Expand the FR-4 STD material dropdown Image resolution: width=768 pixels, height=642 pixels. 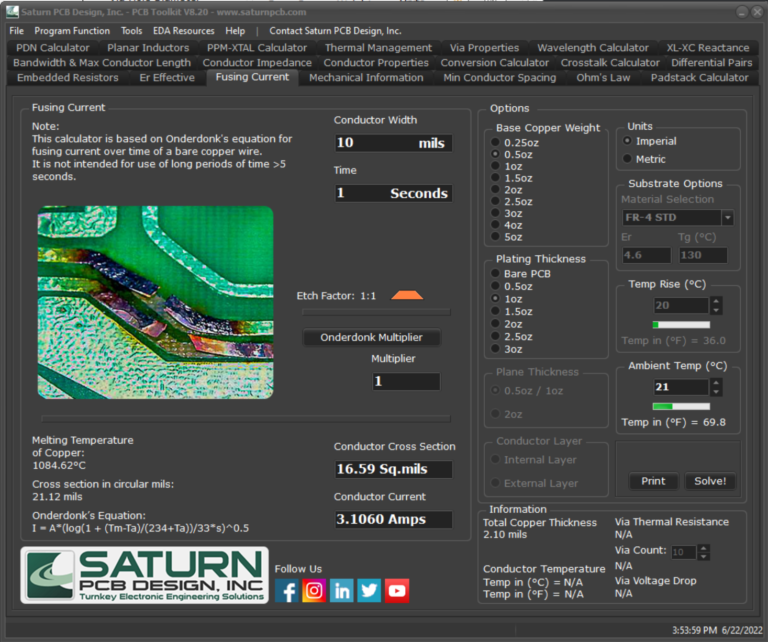tap(727, 218)
